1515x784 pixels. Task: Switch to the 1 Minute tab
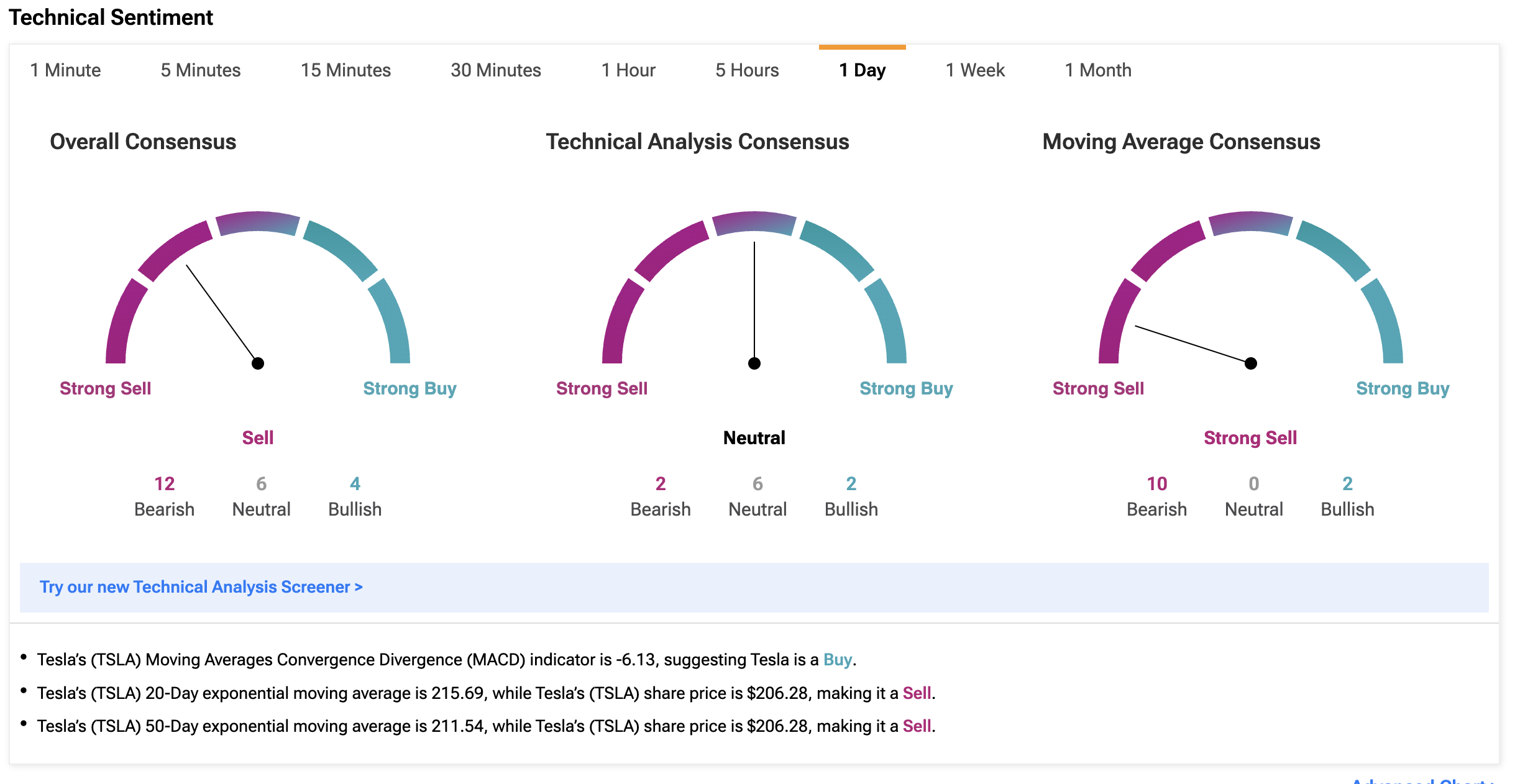[x=65, y=70]
